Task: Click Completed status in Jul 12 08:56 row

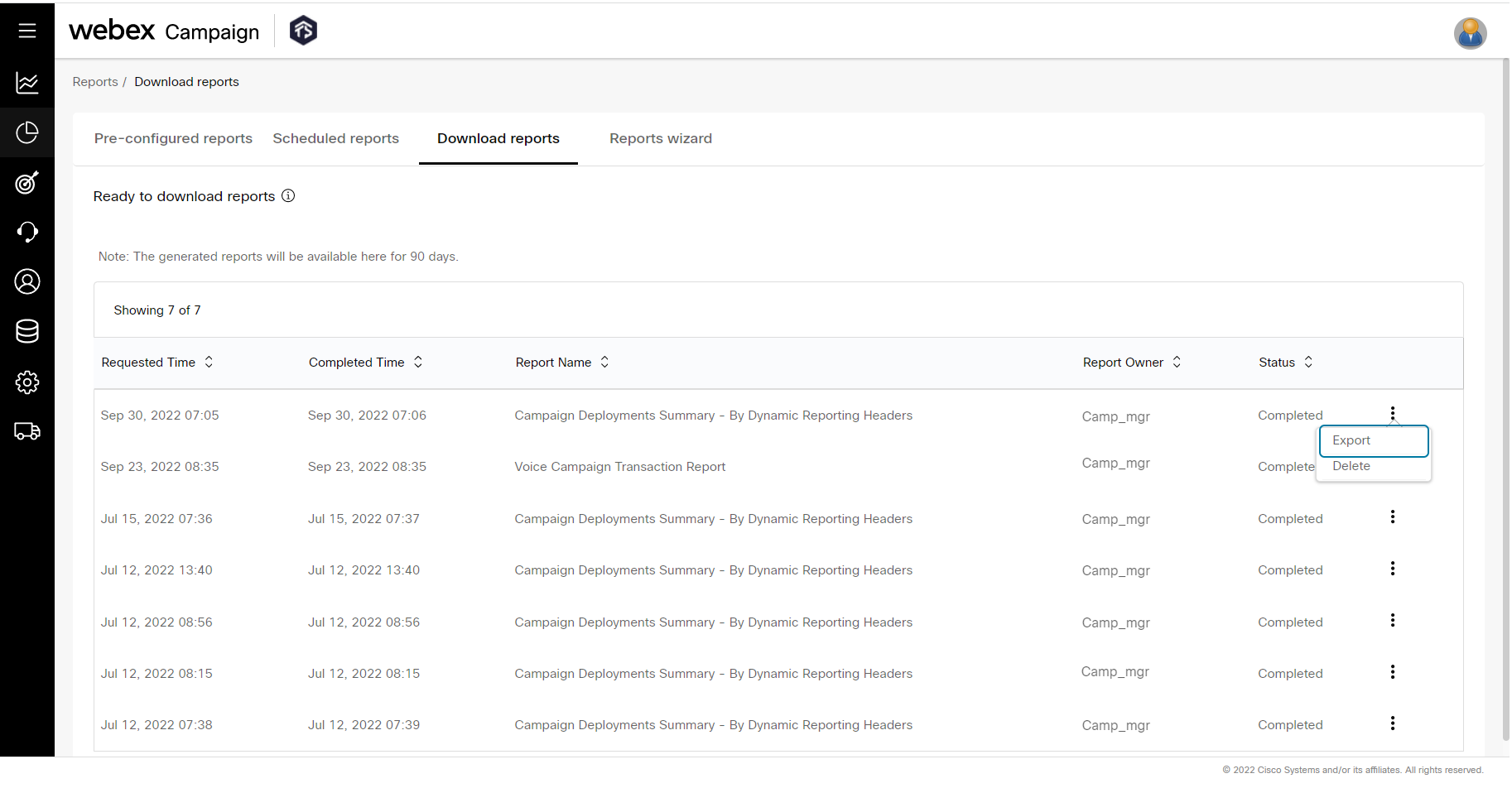Action: tap(1290, 622)
